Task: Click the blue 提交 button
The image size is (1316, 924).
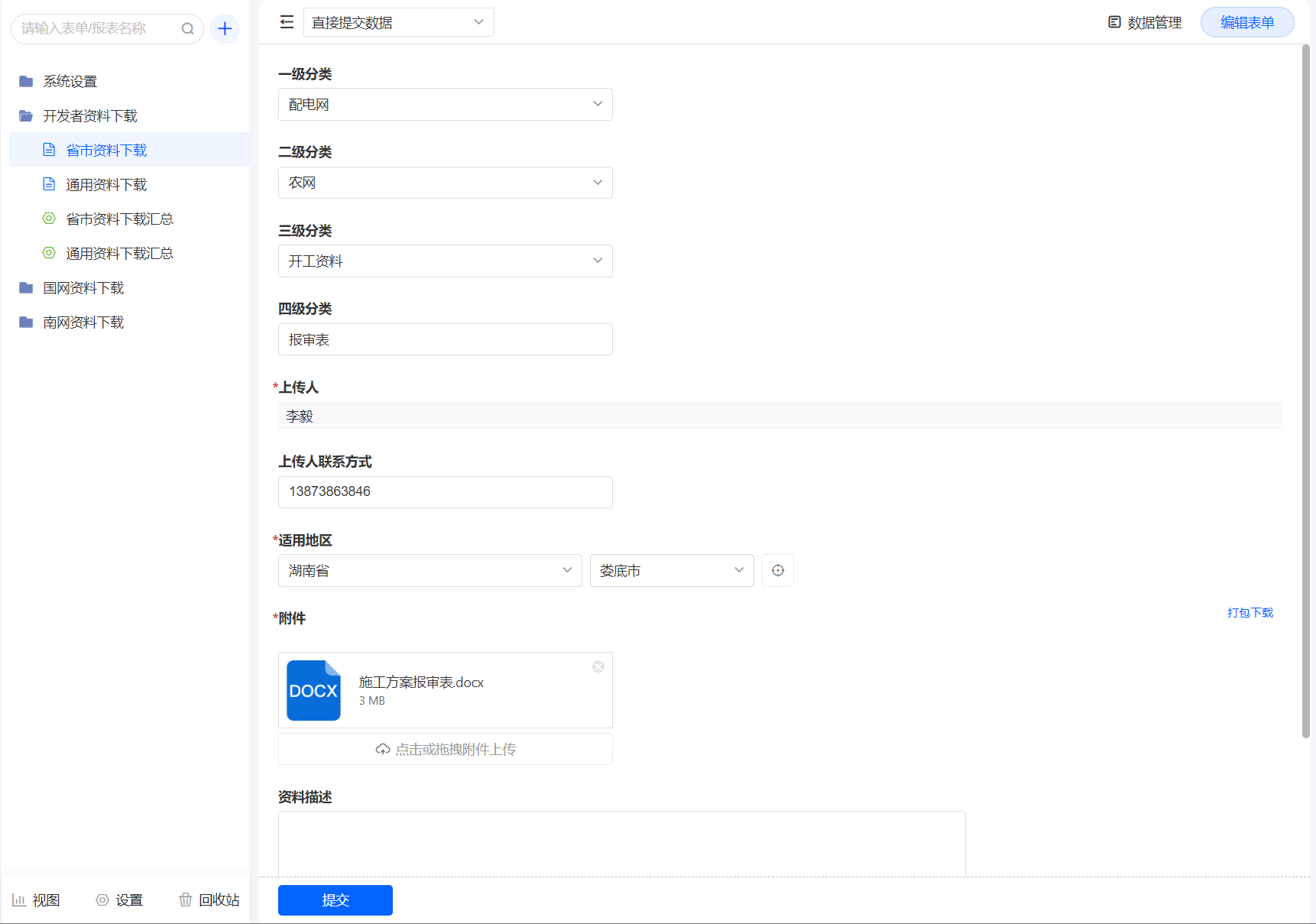Action: point(335,900)
